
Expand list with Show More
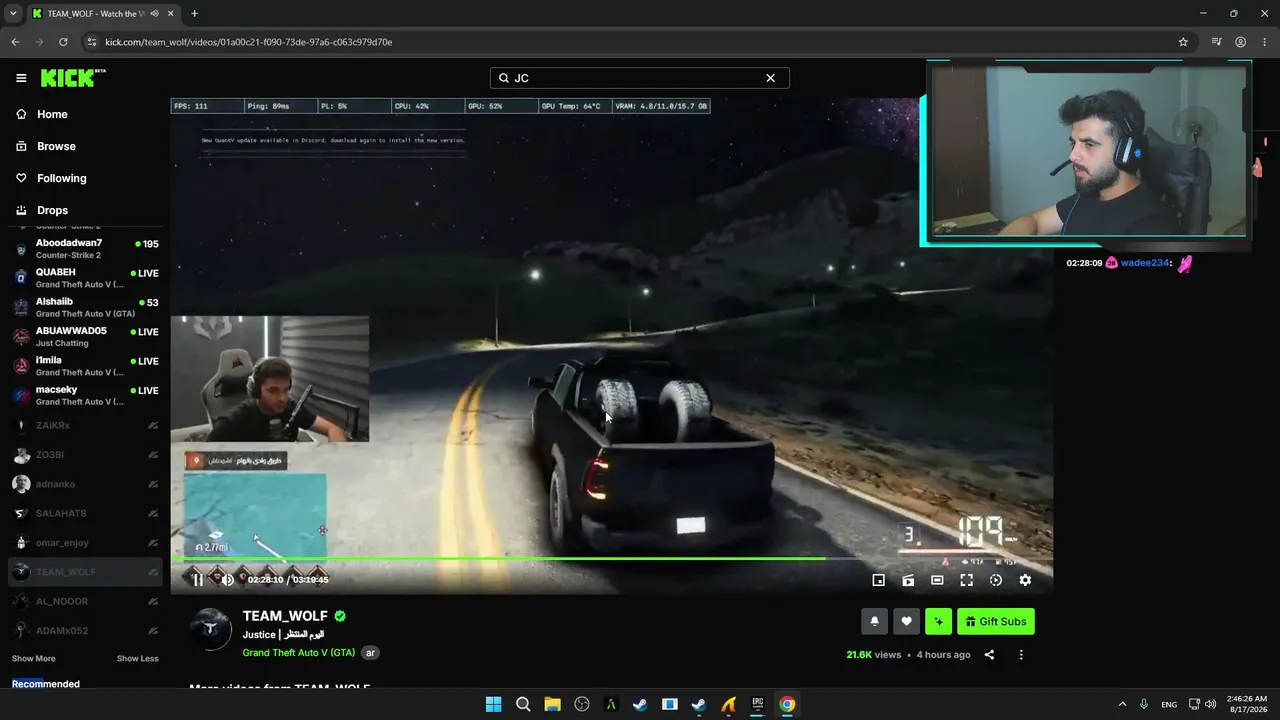pyautogui.click(x=34, y=659)
